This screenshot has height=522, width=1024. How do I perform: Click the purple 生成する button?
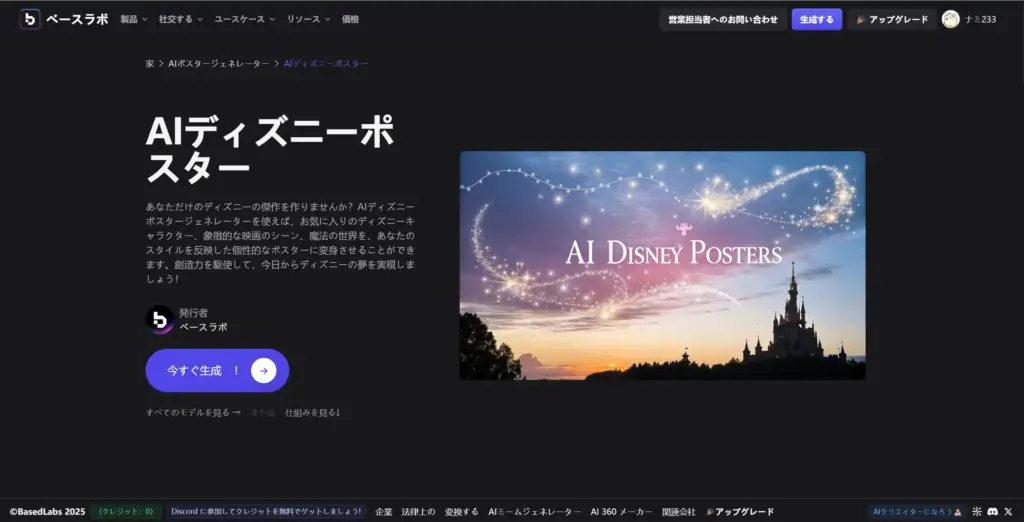coord(816,20)
